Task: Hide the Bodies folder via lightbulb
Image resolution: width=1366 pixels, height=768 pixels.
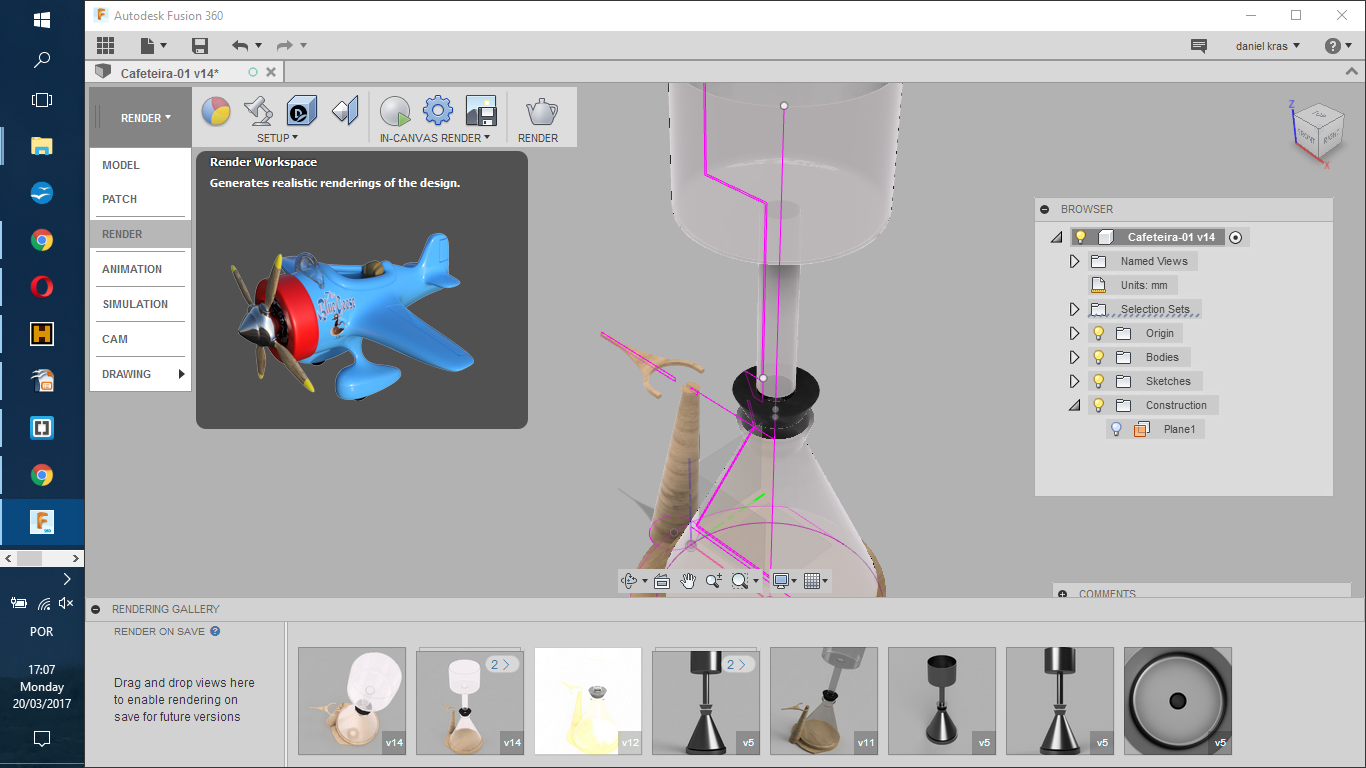Action: click(x=1097, y=357)
